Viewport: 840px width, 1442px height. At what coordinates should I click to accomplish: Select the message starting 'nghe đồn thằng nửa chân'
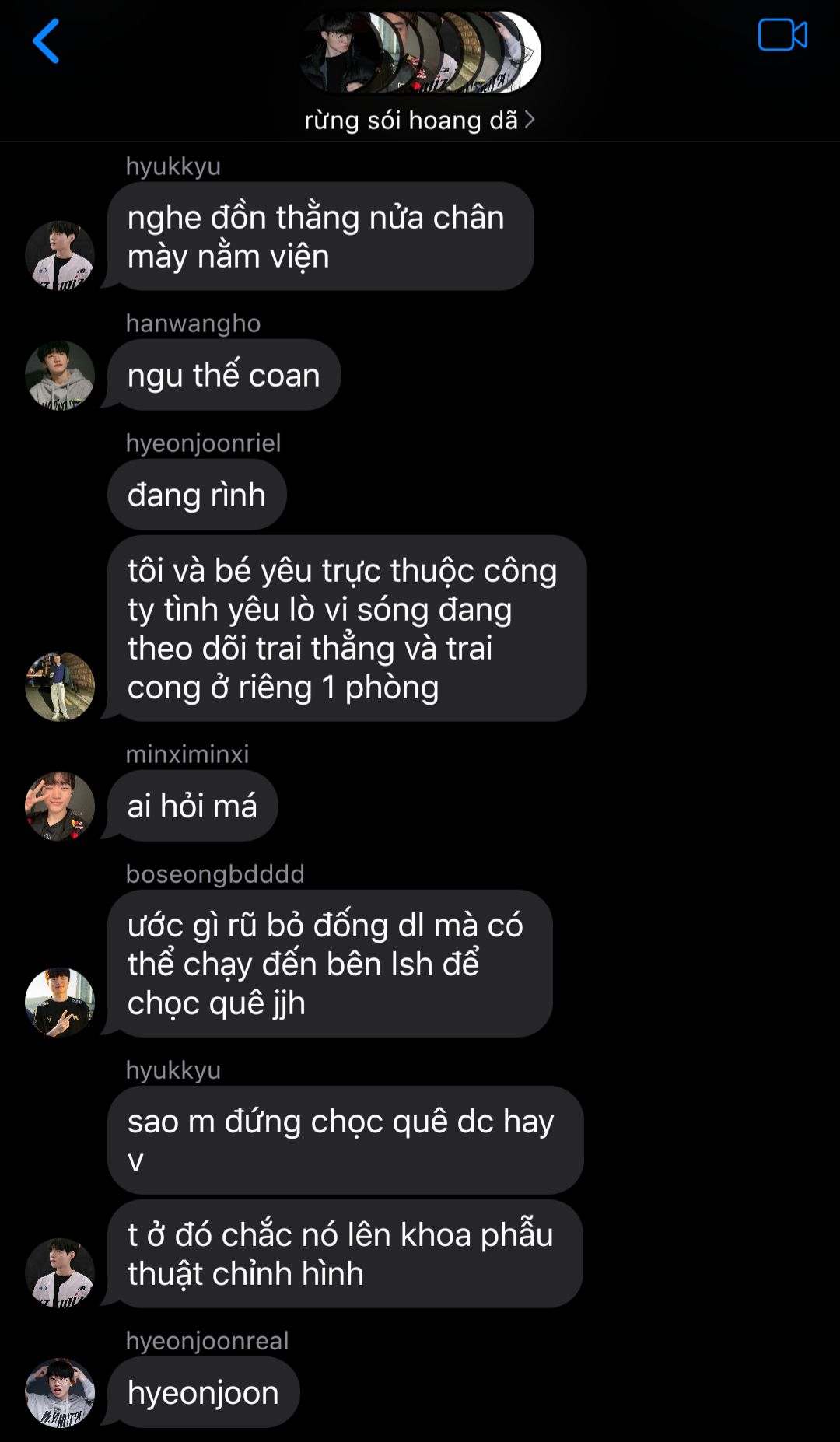320,236
